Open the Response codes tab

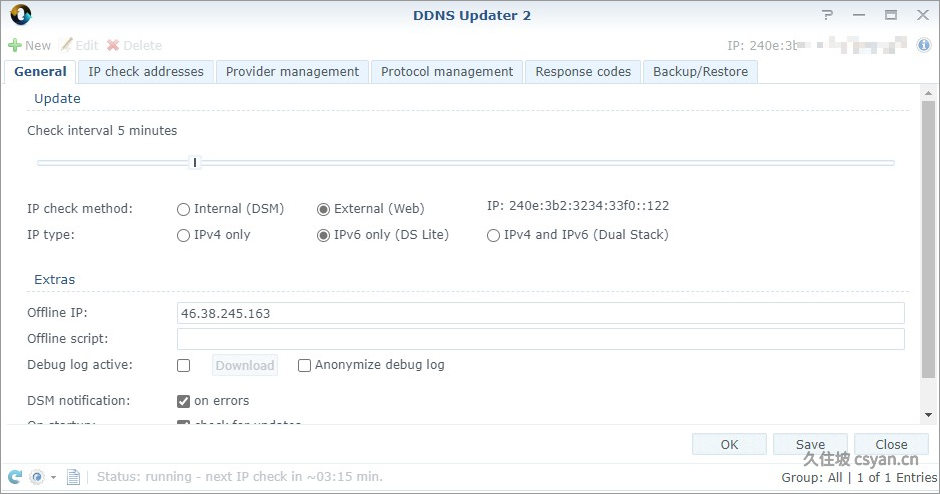(583, 72)
